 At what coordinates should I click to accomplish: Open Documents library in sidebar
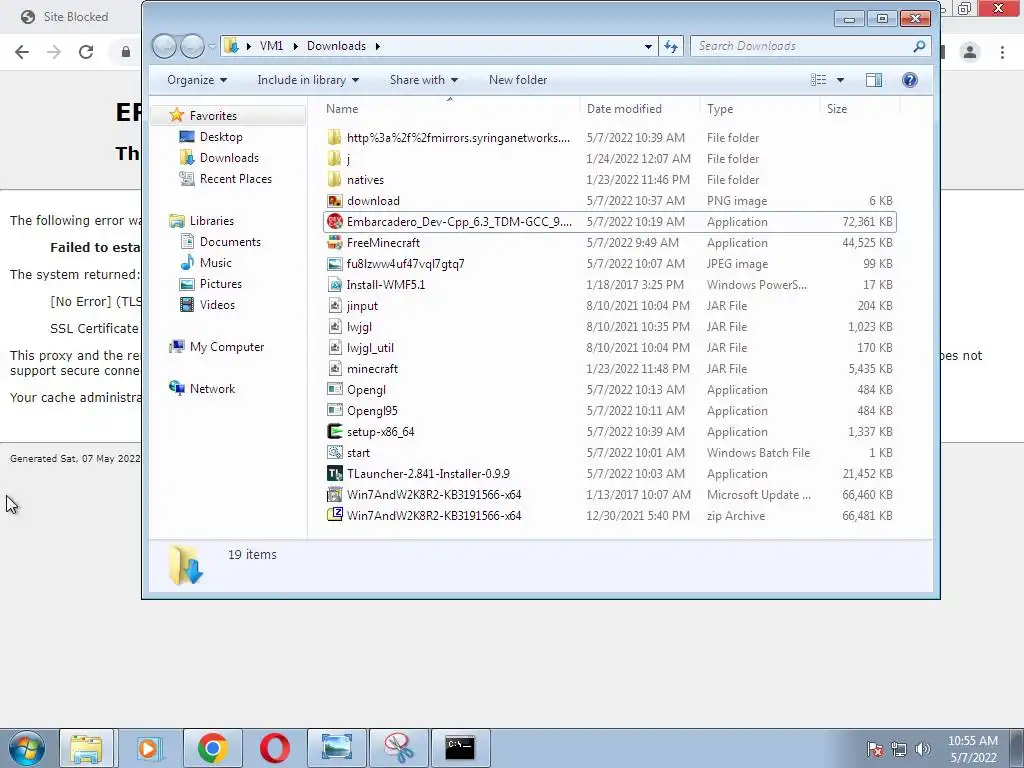[x=230, y=242]
